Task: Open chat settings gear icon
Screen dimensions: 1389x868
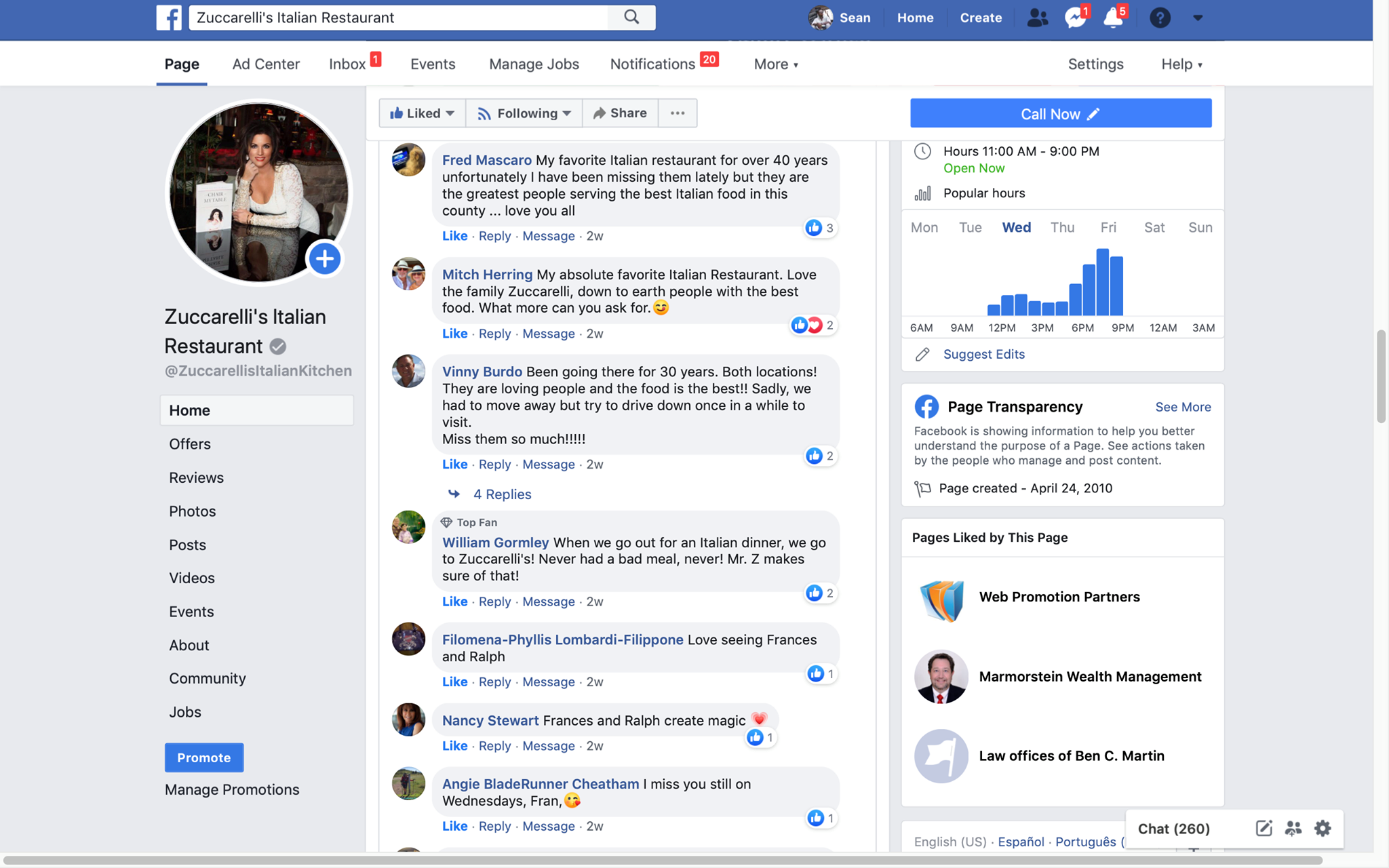Action: coord(1323,828)
